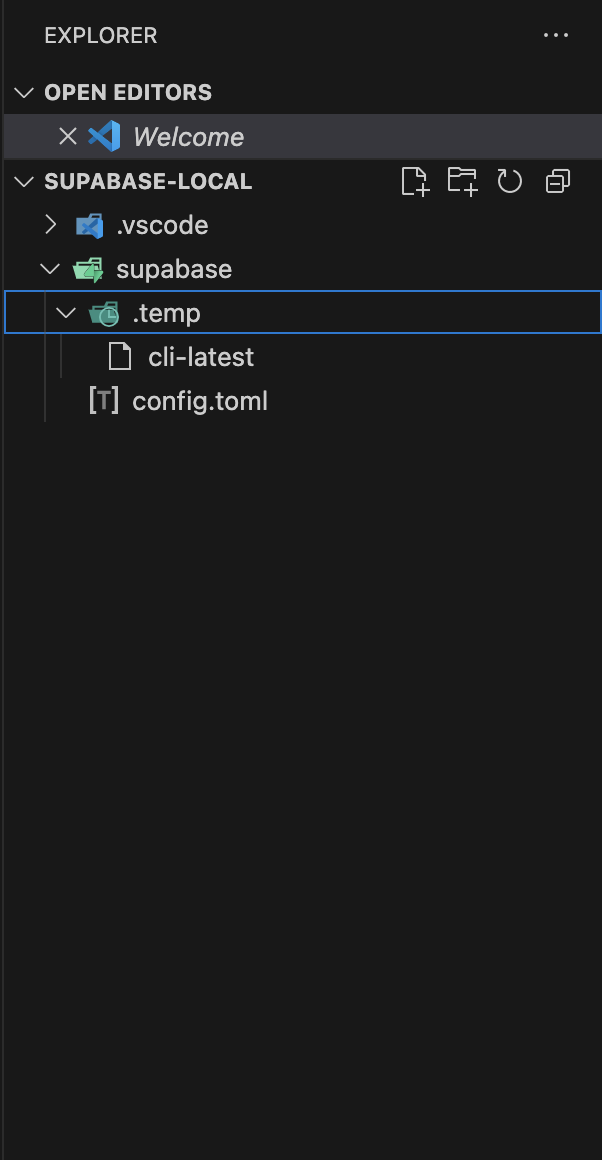Collapse the supabase folder chevron
The width and height of the screenshot is (602, 1160).
pyautogui.click(x=50, y=270)
